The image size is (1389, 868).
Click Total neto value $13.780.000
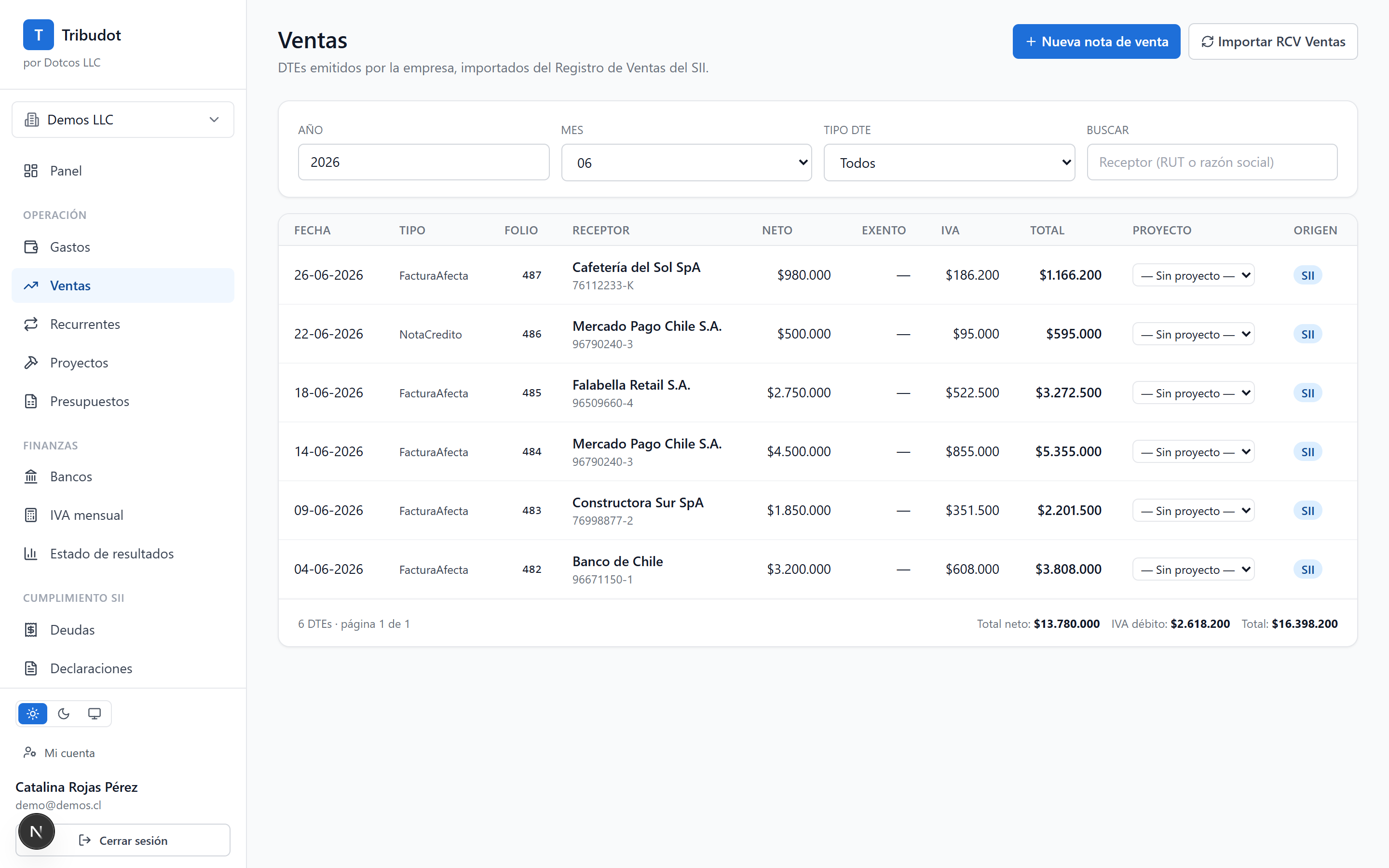tap(1066, 624)
